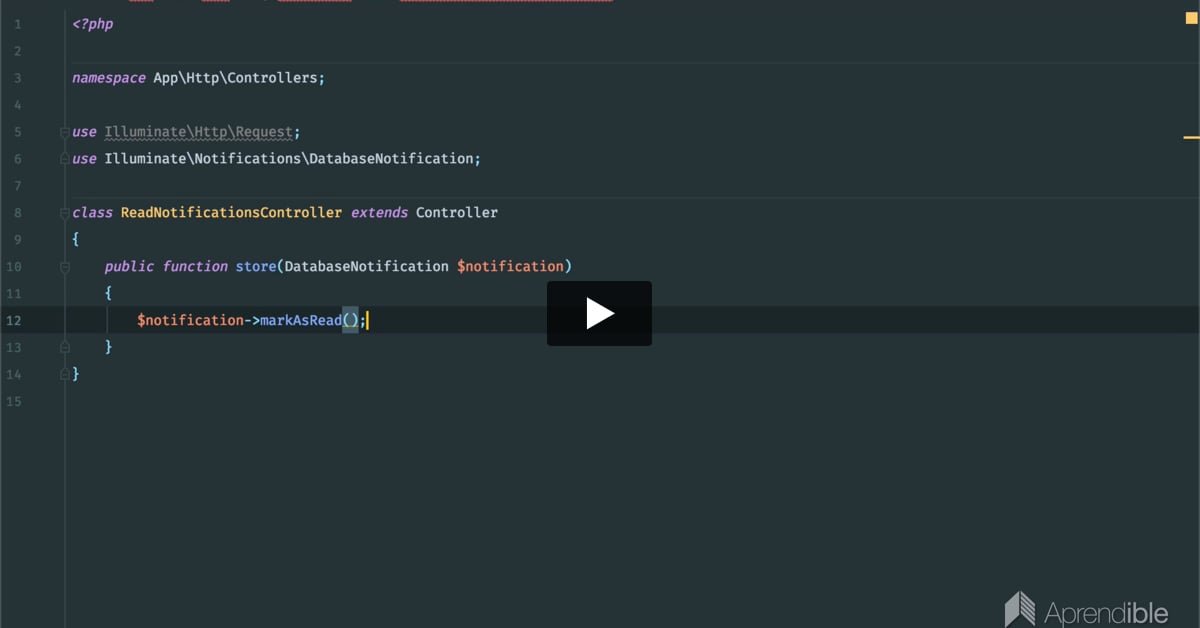The height and width of the screenshot is (628, 1200).
Task: Click the markAsRead method call
Action: coord(301,320)
